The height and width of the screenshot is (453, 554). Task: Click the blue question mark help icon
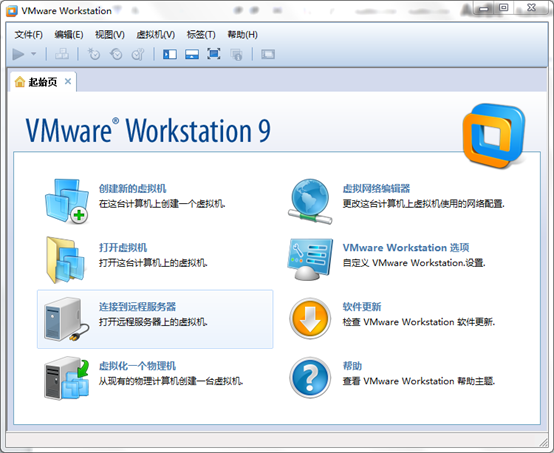pos(310,378)
